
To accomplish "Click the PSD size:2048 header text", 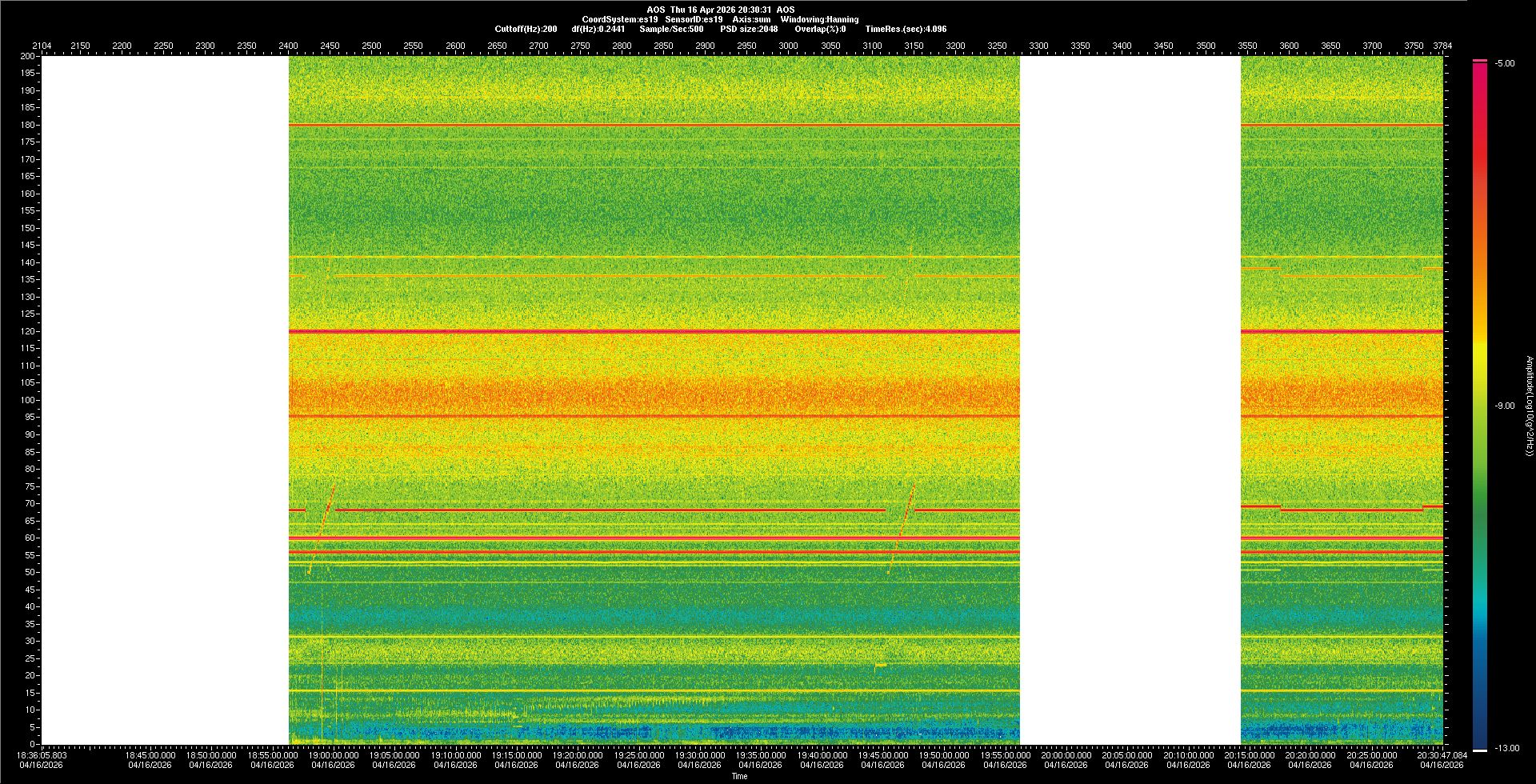I will 749,29.
